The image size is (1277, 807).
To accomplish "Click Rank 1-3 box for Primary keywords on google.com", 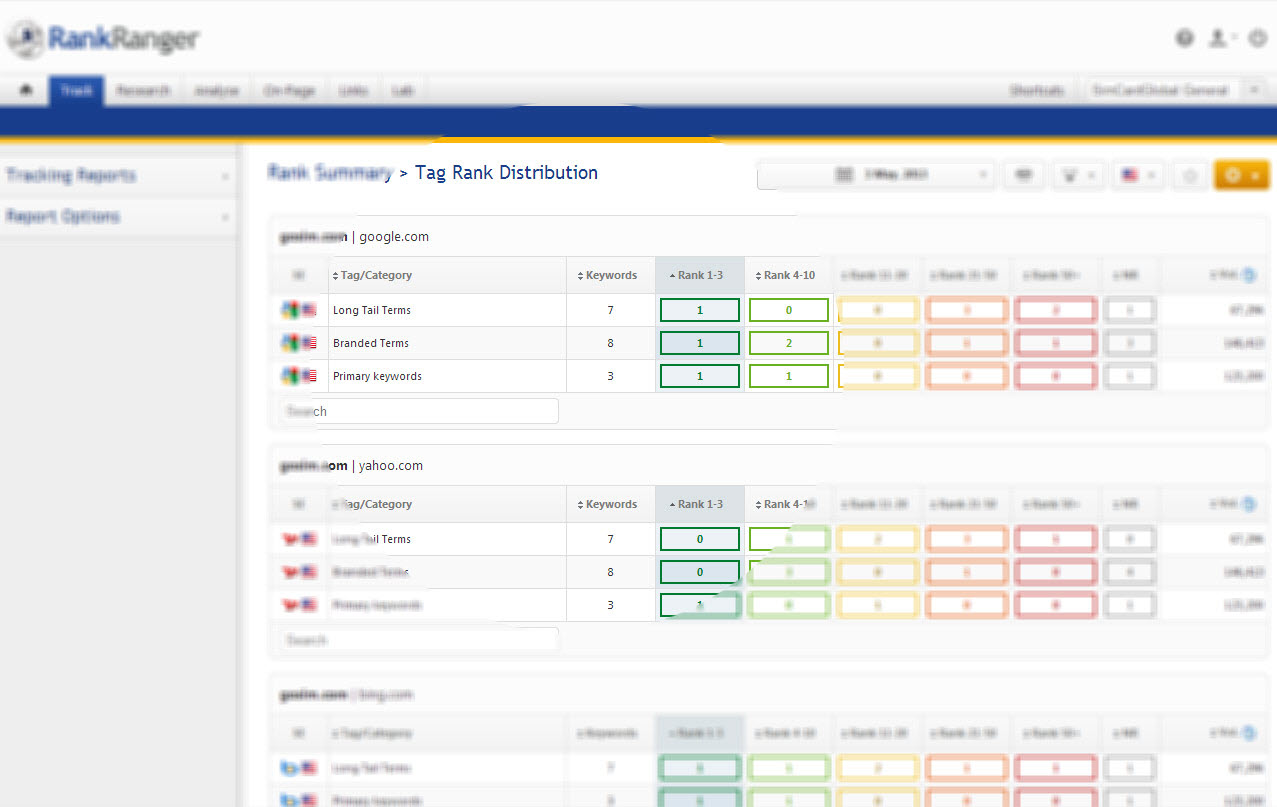I will 700,376.
